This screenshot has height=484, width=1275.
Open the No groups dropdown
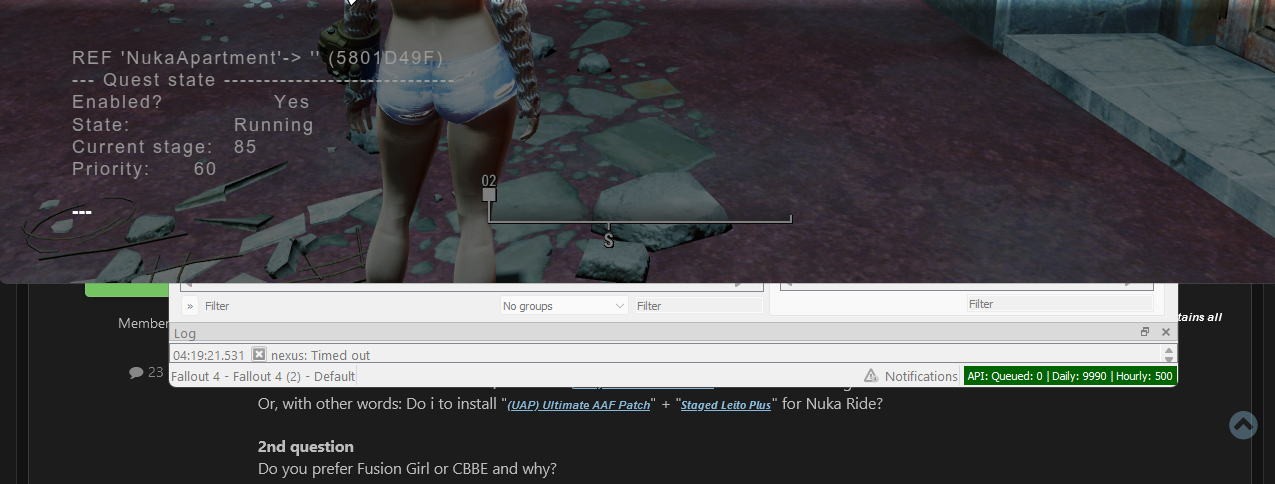tap(564, 306)
